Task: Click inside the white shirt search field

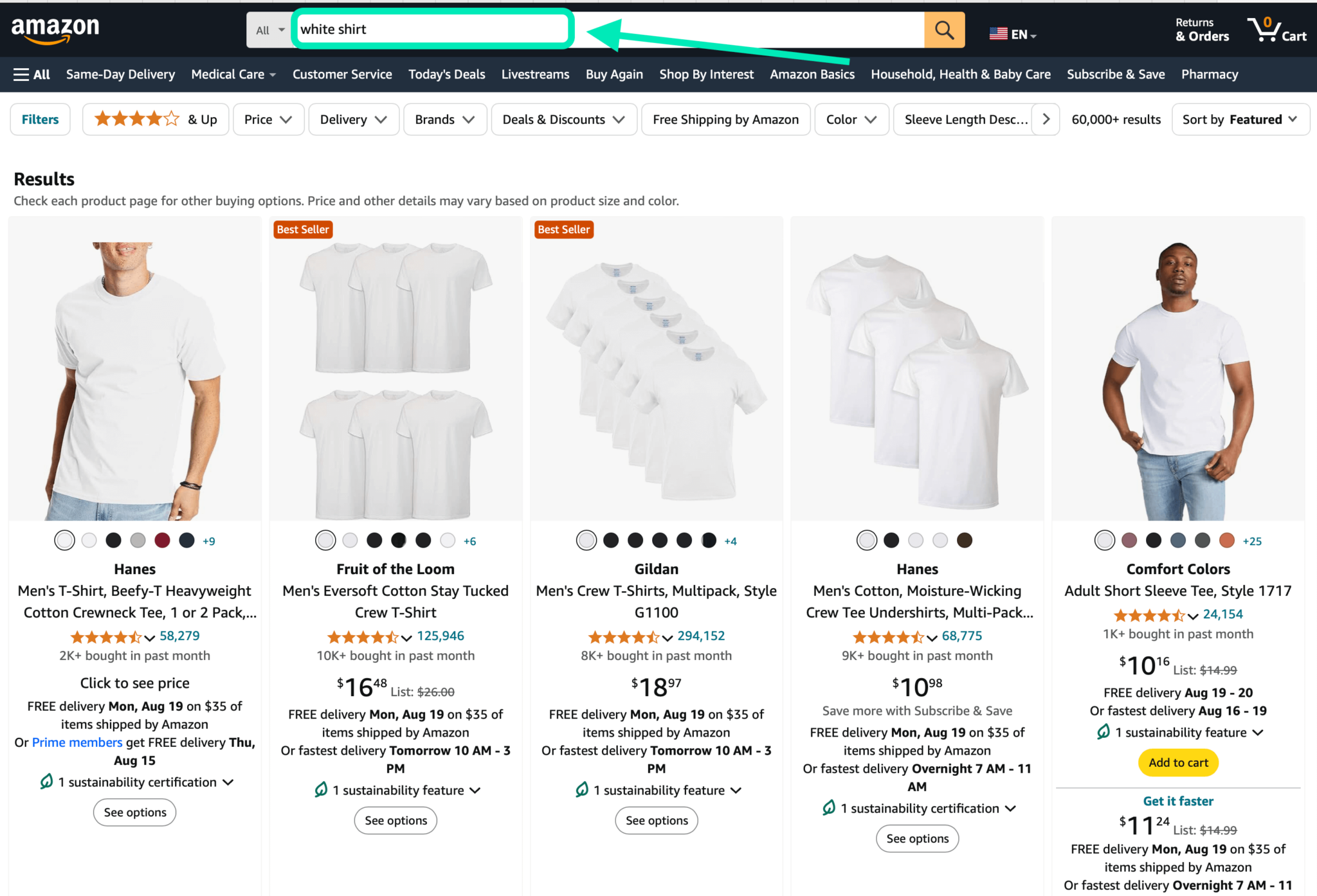Action: click(x=432, y=29)
